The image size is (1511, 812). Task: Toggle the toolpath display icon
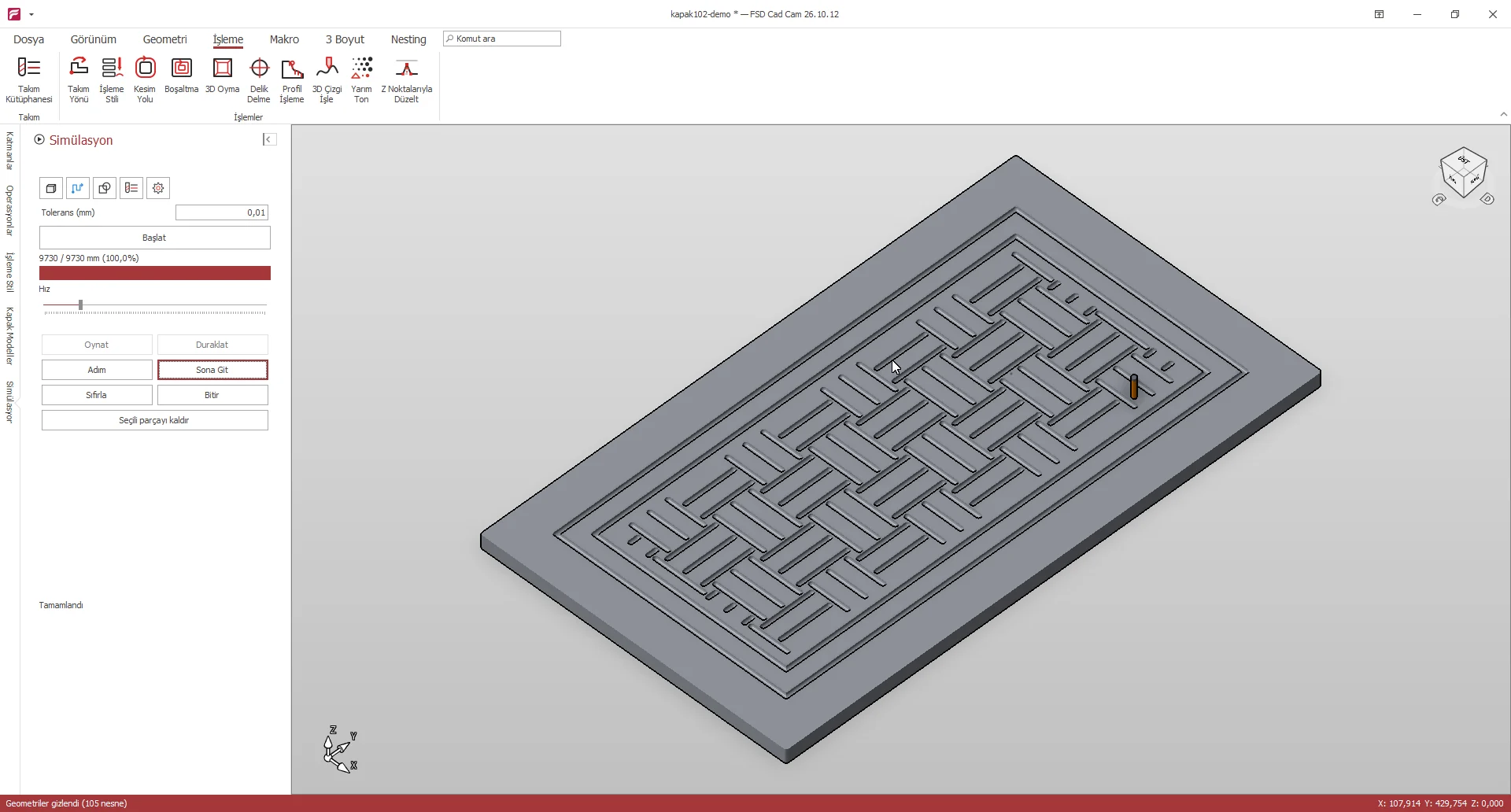pyautogui.click(x=78, y=188)
